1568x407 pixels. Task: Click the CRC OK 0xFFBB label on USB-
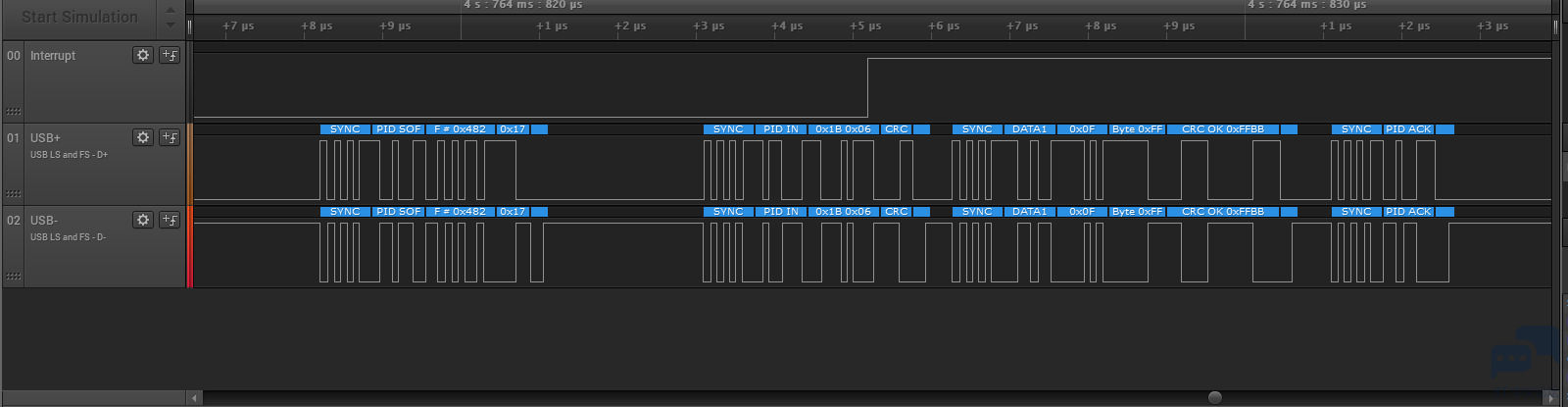pyautogui.click(x=1223, y=212)
